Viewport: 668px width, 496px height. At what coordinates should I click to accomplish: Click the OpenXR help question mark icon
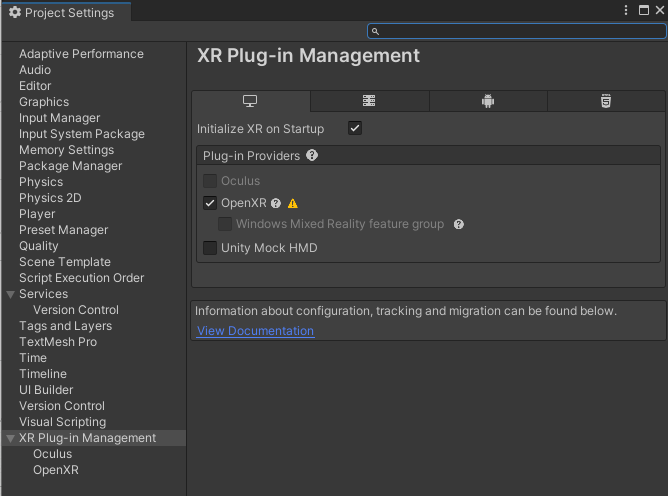point(276,203)
